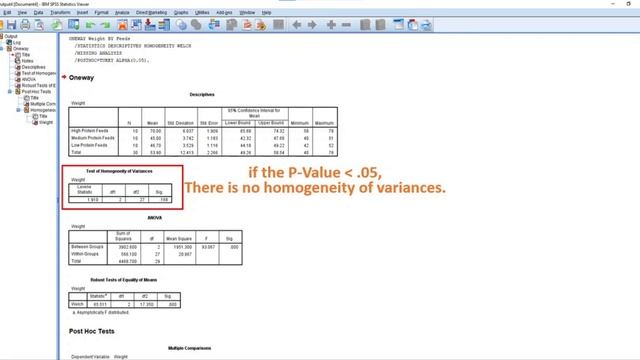Click the Save document toolbar icon
Screen dimensions: 640x360
[11, 25]
